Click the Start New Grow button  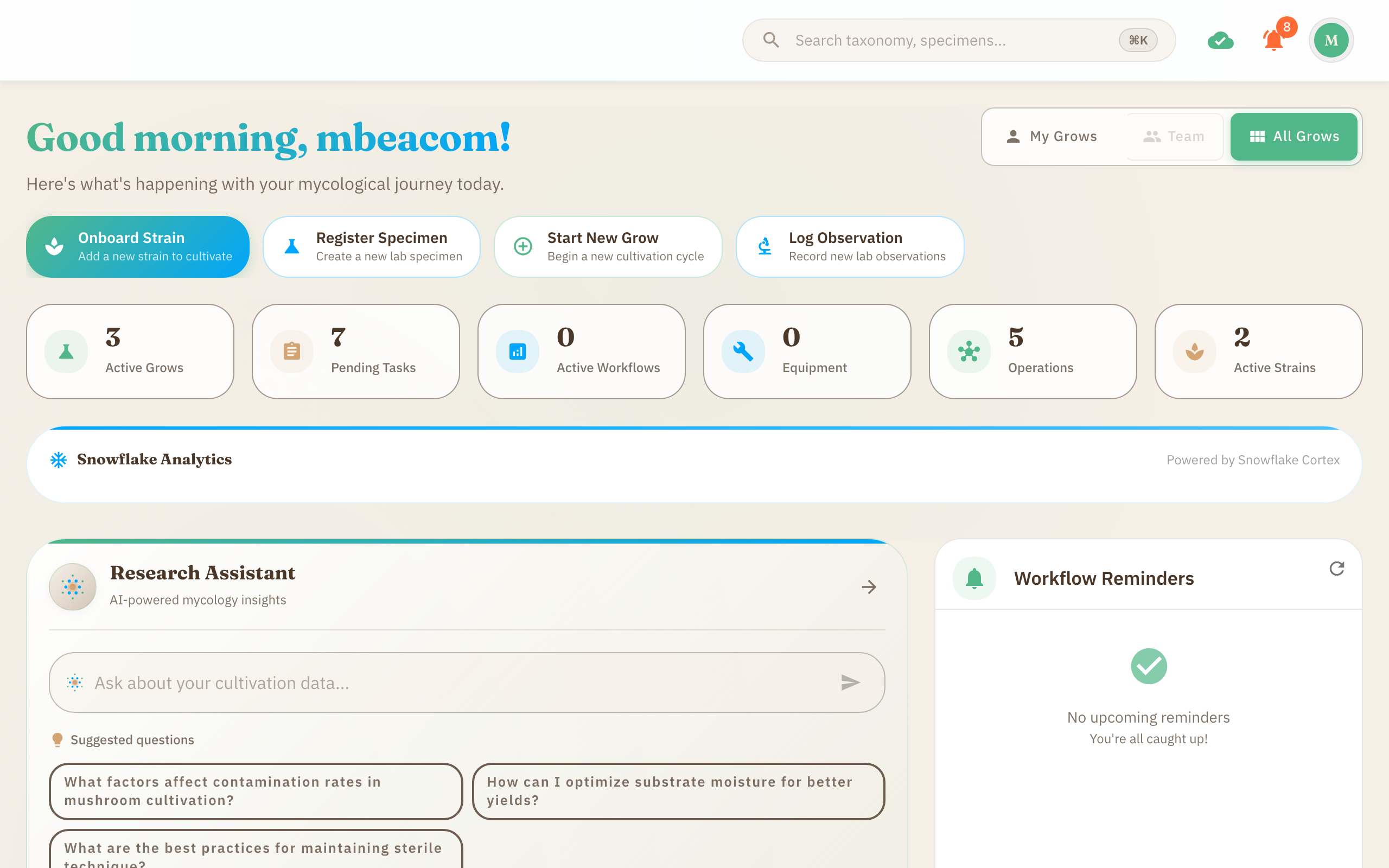coord(608,247)
